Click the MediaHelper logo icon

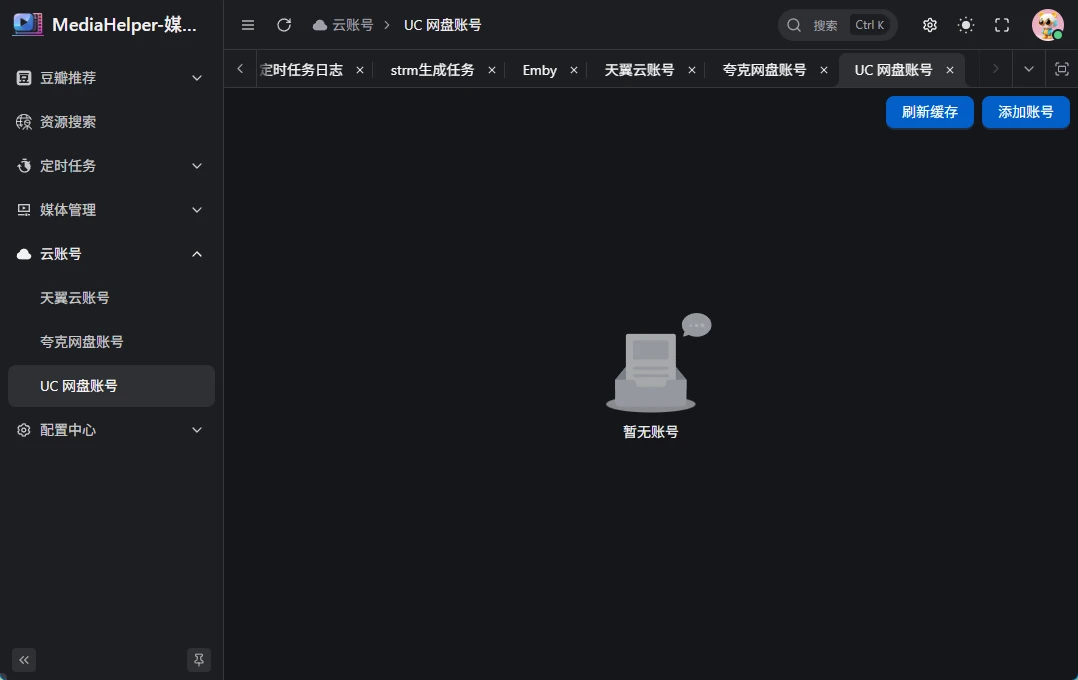28,25
